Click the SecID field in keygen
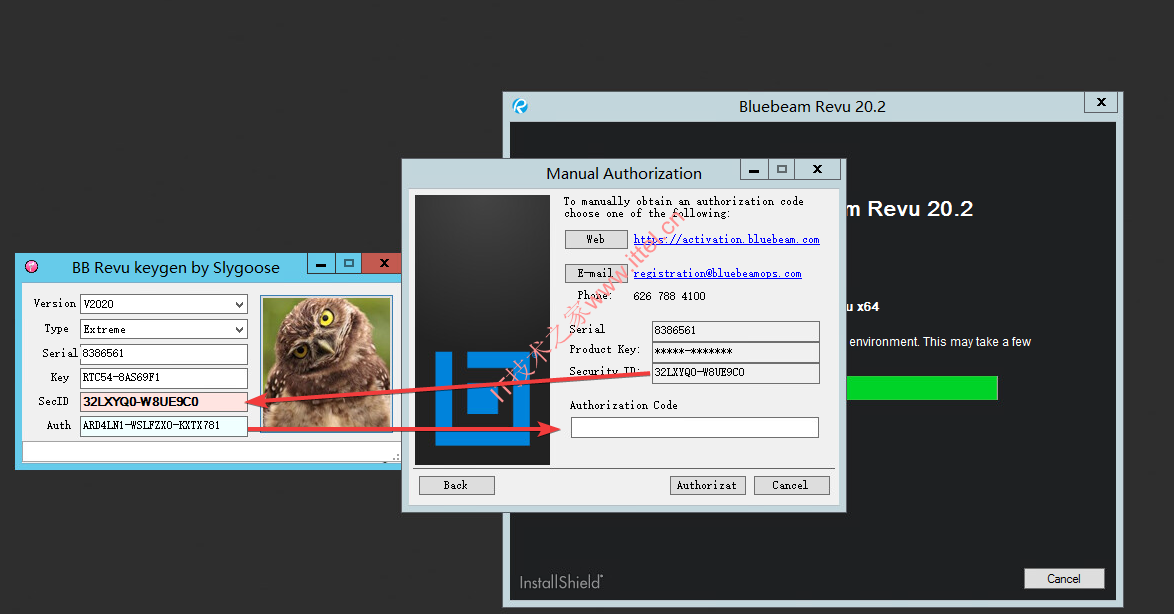Image resolution: width=1174 pixels, height=614 pixels. 163,402
